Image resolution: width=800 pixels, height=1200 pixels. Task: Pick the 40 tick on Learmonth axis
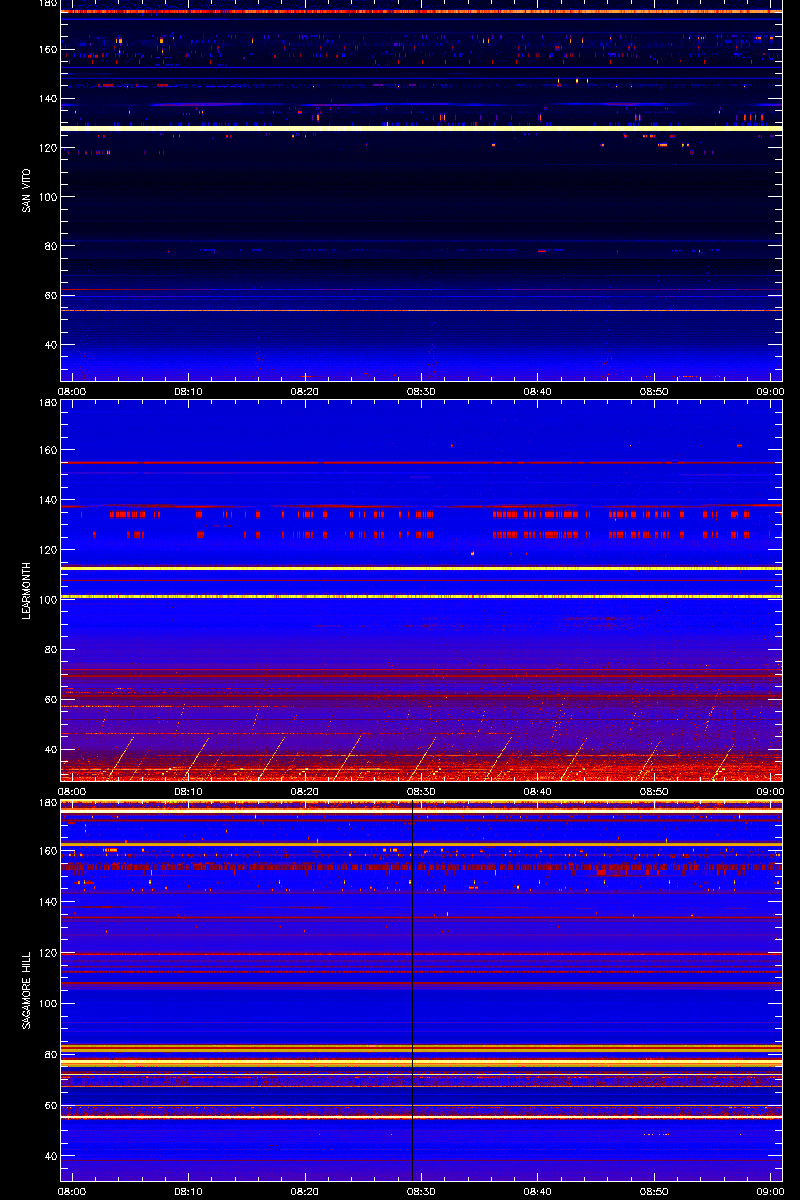click(x=52, y=750)
